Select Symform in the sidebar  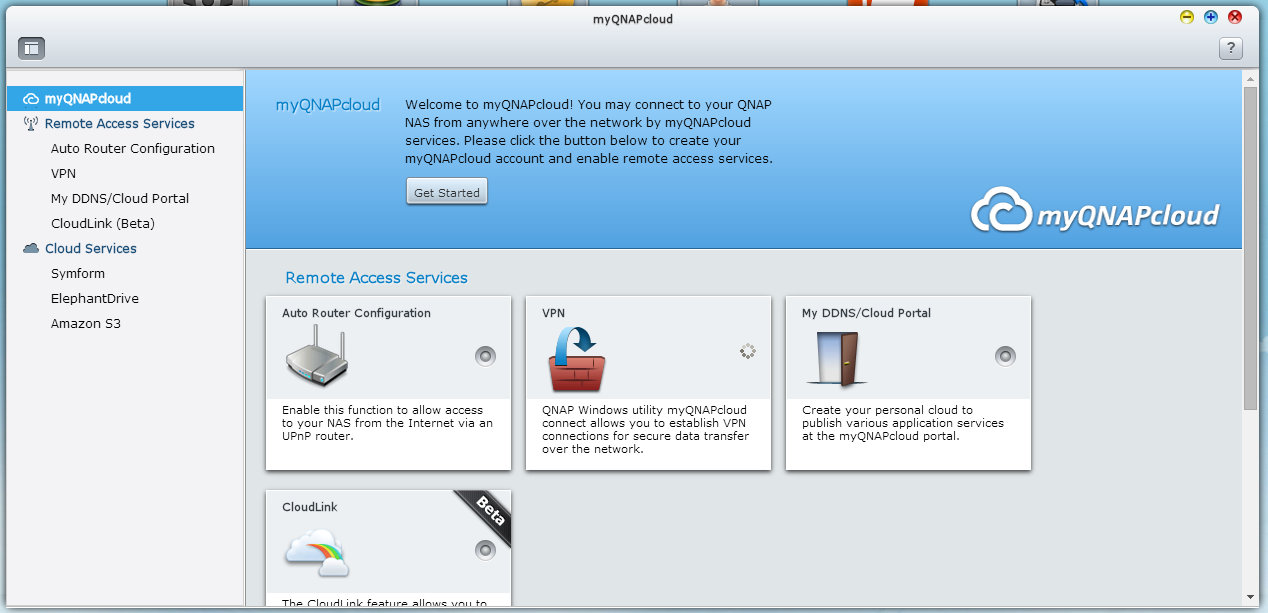(78, 273)
